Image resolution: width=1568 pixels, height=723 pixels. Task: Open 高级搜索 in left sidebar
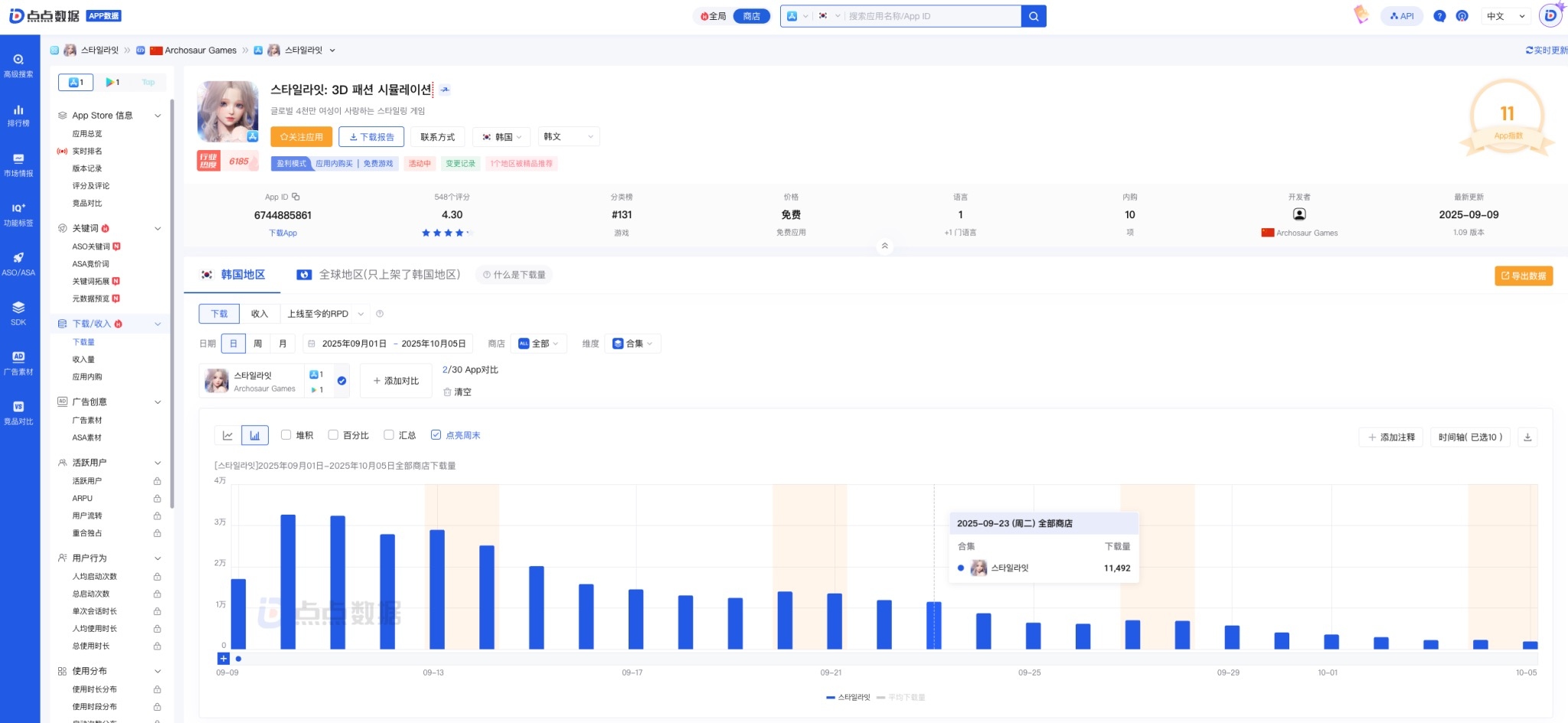click(18, 65)
